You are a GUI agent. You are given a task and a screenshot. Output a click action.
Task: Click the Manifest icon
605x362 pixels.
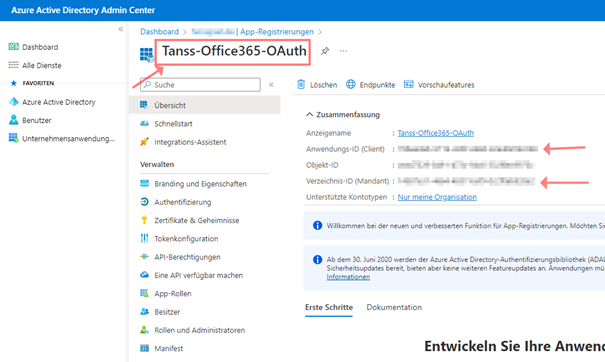click(144, 348)
